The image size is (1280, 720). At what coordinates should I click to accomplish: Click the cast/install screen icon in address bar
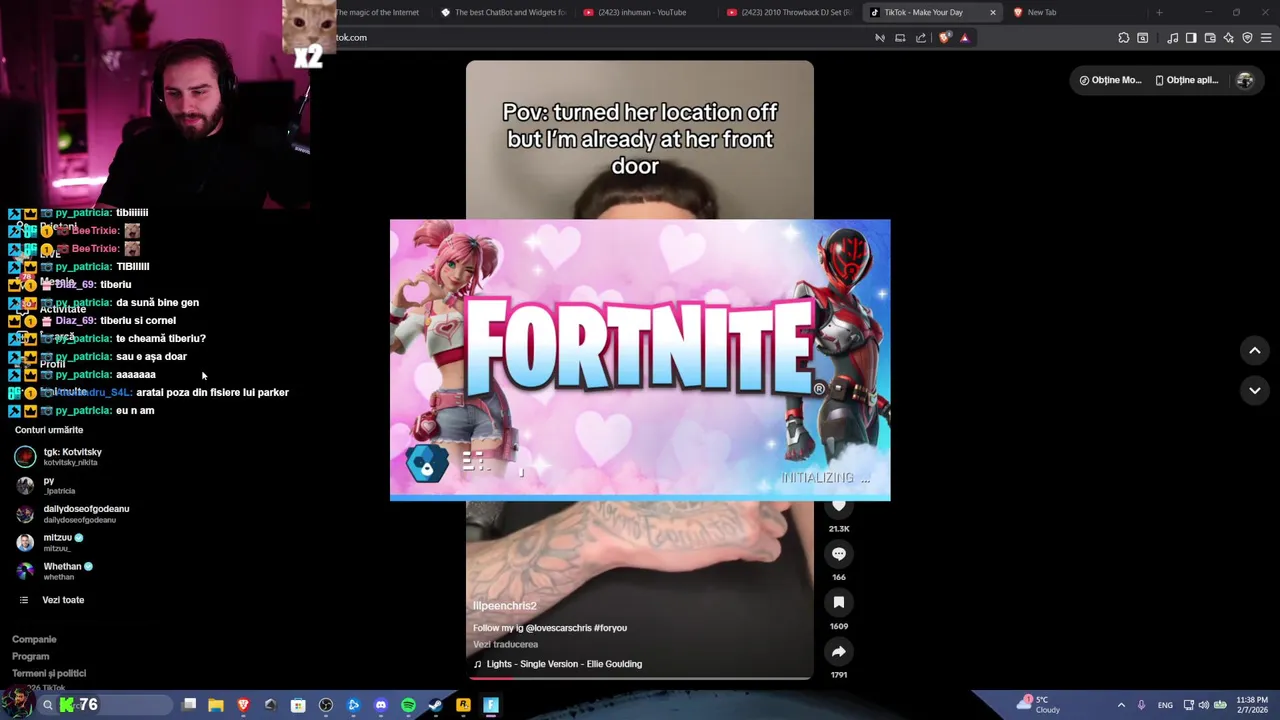900,38
